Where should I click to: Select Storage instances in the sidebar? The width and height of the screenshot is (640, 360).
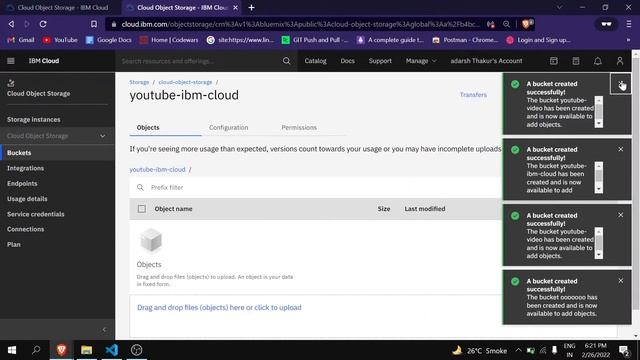33,120
